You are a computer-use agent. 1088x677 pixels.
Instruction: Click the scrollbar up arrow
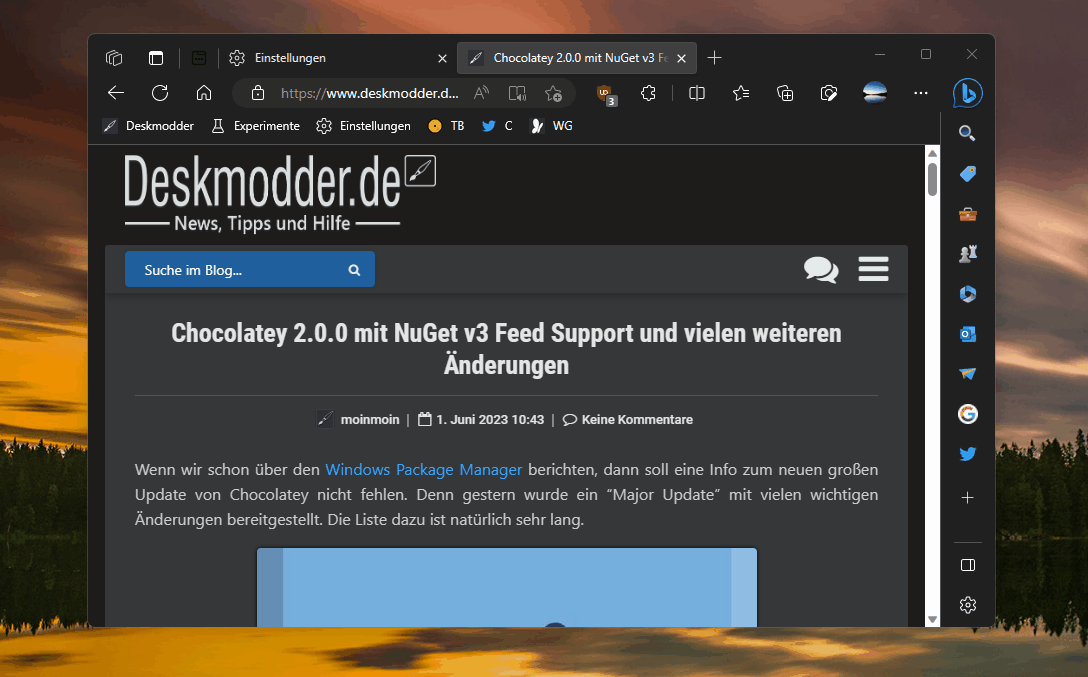933,153
